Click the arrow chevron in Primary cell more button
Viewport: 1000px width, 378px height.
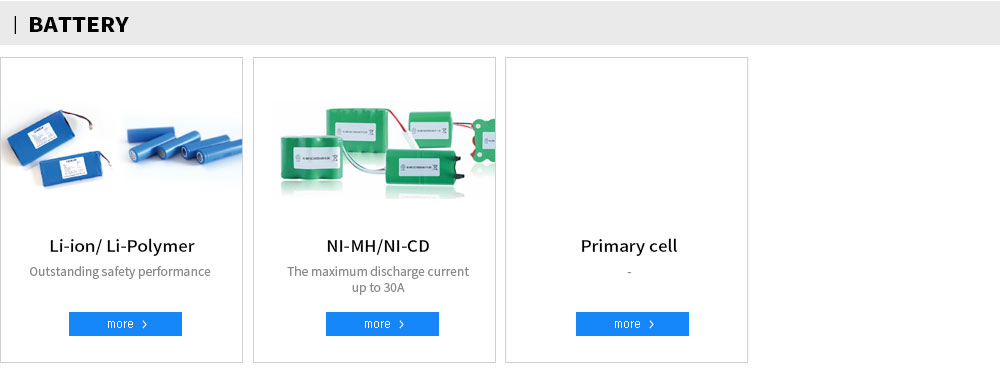pos(652,324)
